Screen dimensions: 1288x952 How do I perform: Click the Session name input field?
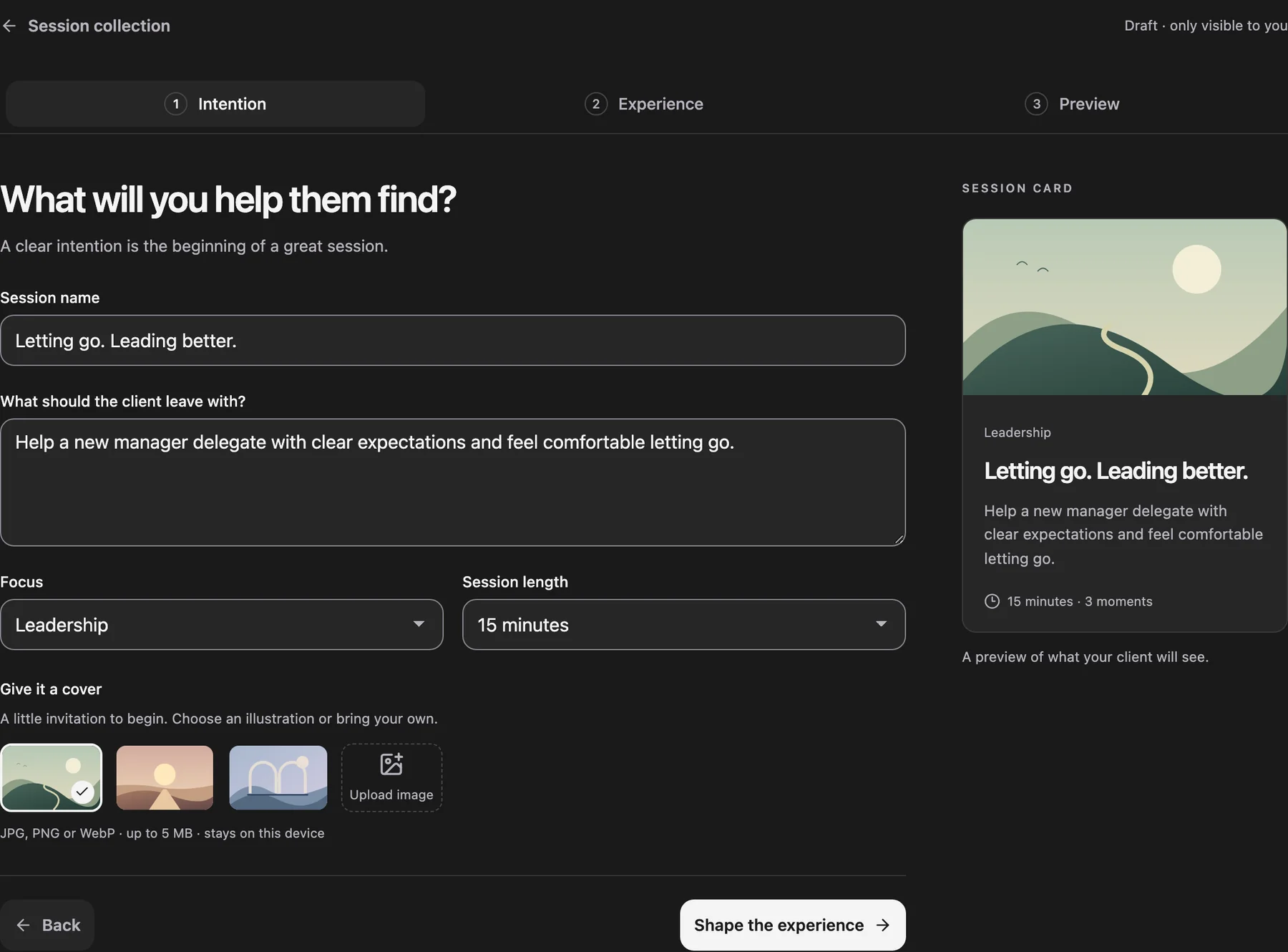click(x=453, y=340)
